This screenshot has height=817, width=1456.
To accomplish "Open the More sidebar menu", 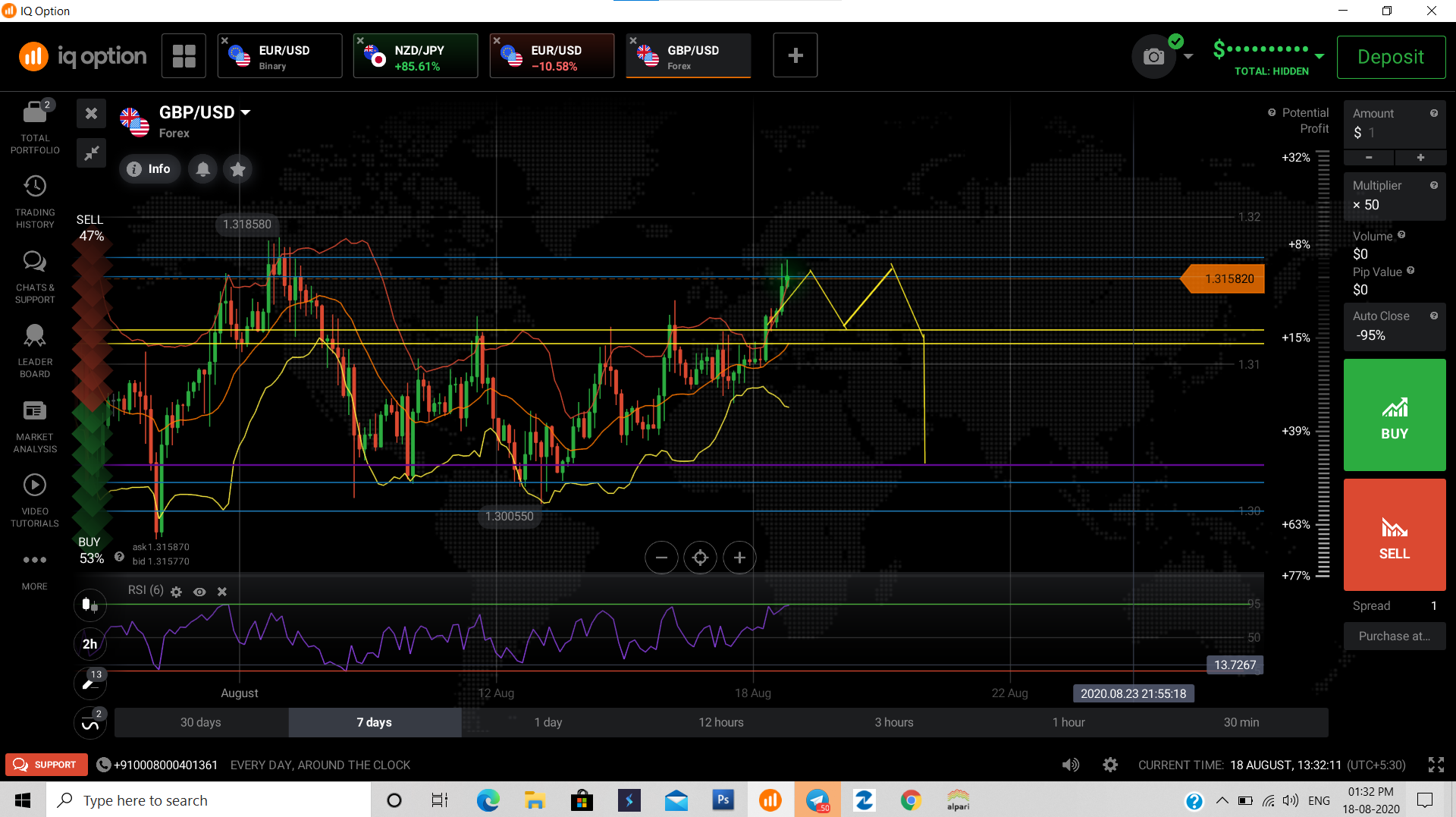I will pos(35,570).
